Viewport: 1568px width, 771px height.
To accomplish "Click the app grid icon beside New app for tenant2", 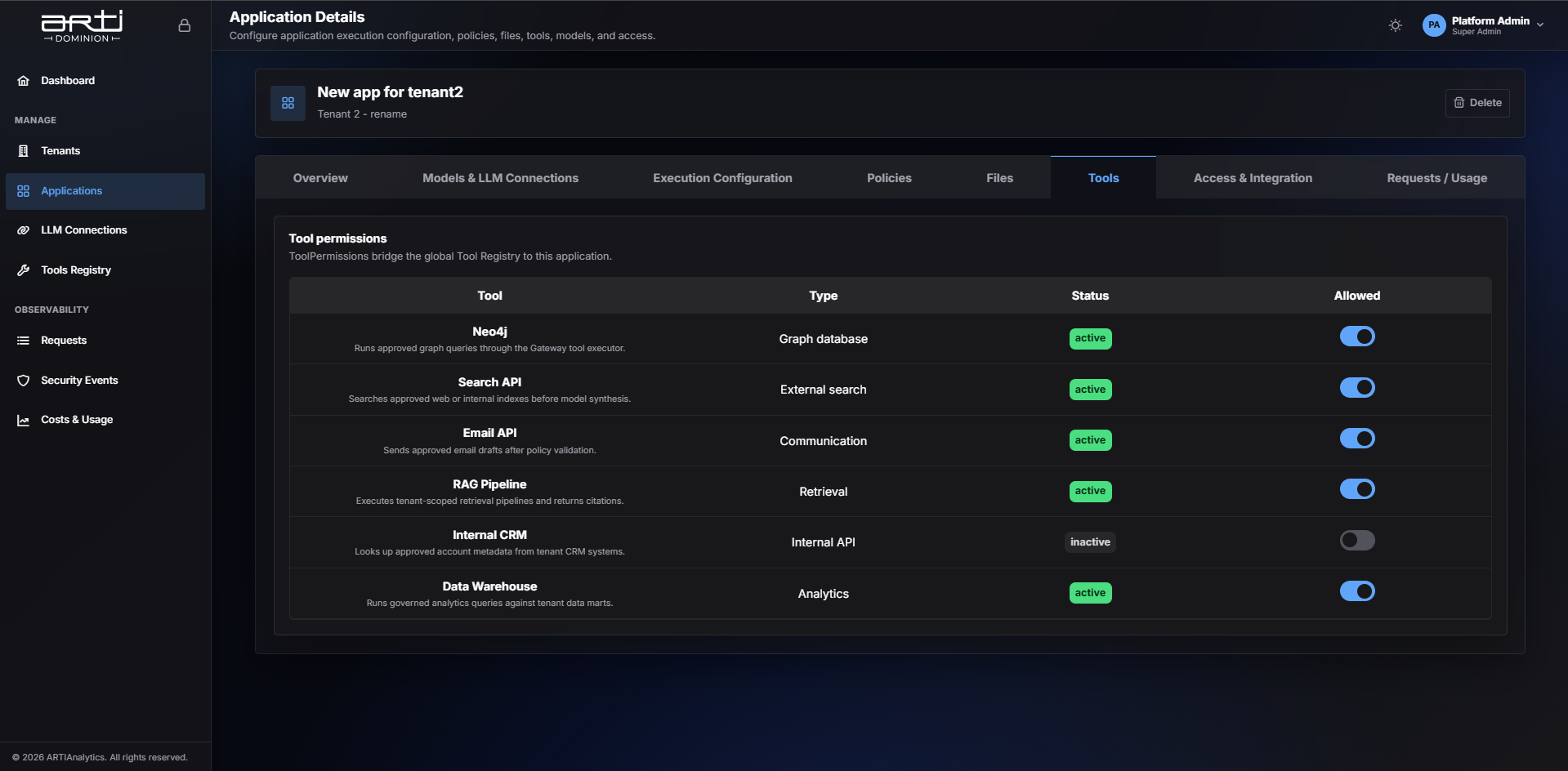I will coord(288,103).
